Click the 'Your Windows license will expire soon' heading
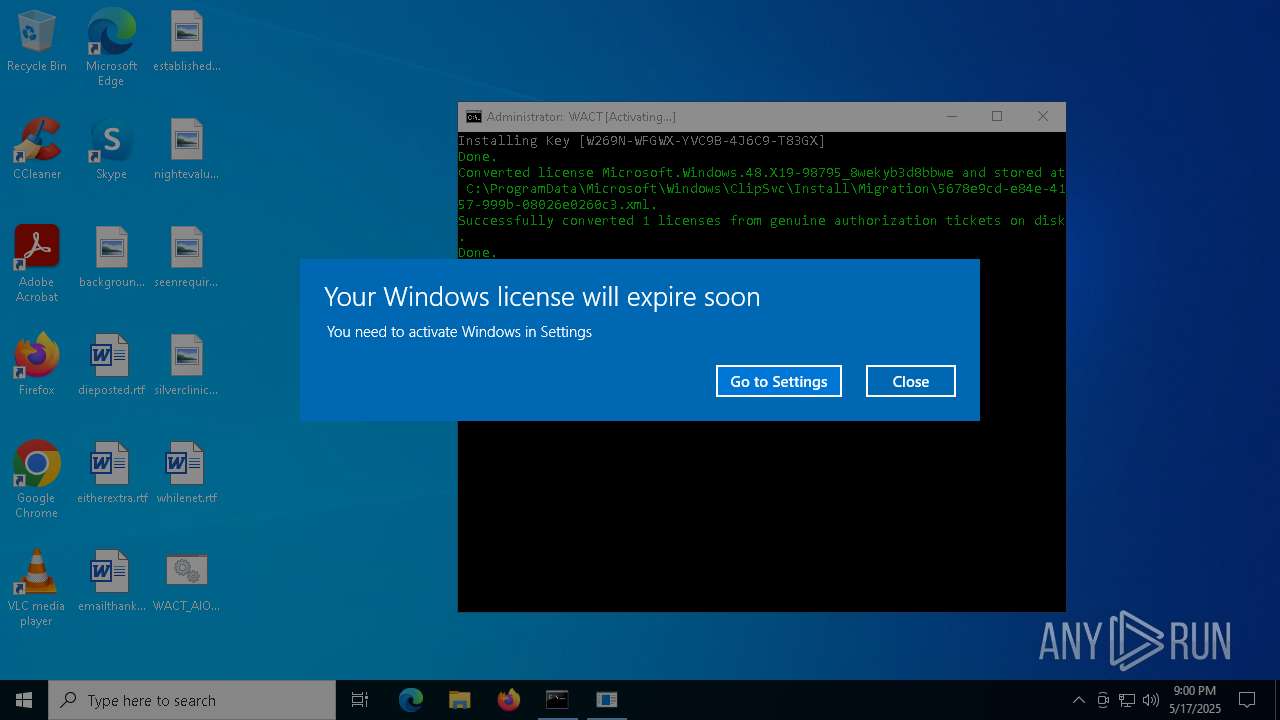Screen dimensions: 1280x720 click(x=542, y=296)
